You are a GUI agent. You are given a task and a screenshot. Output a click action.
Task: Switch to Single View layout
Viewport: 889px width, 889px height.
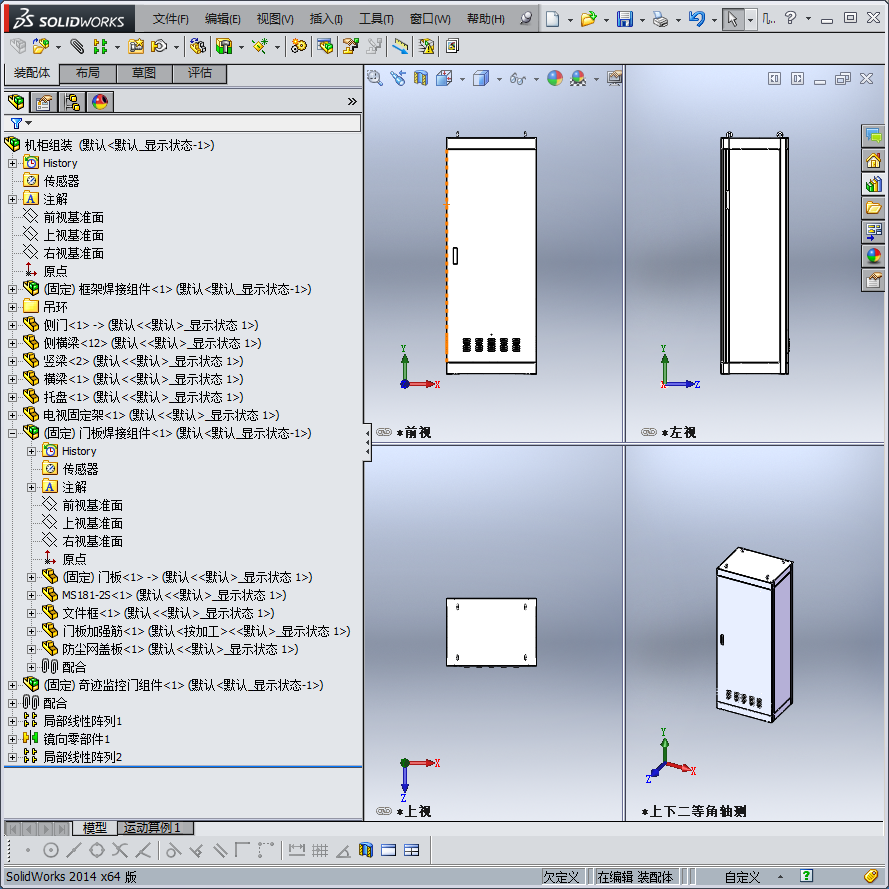point(388,850)
